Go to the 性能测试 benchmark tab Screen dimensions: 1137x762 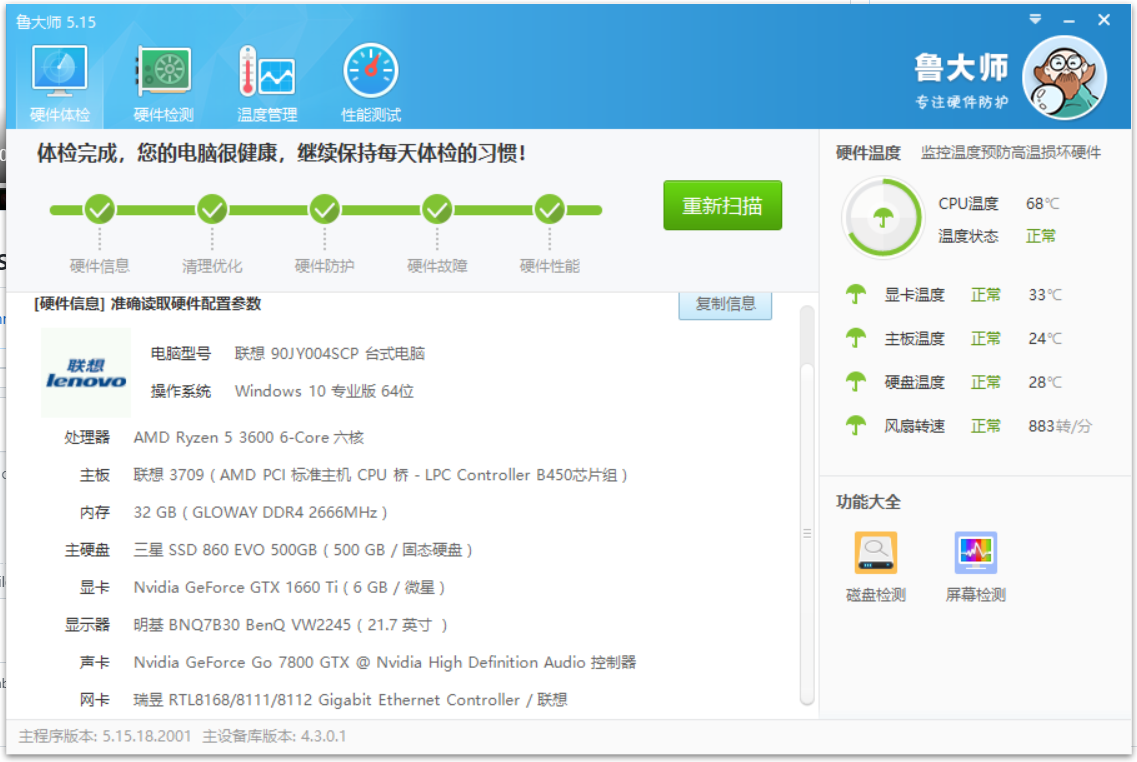tap(371, 83)
